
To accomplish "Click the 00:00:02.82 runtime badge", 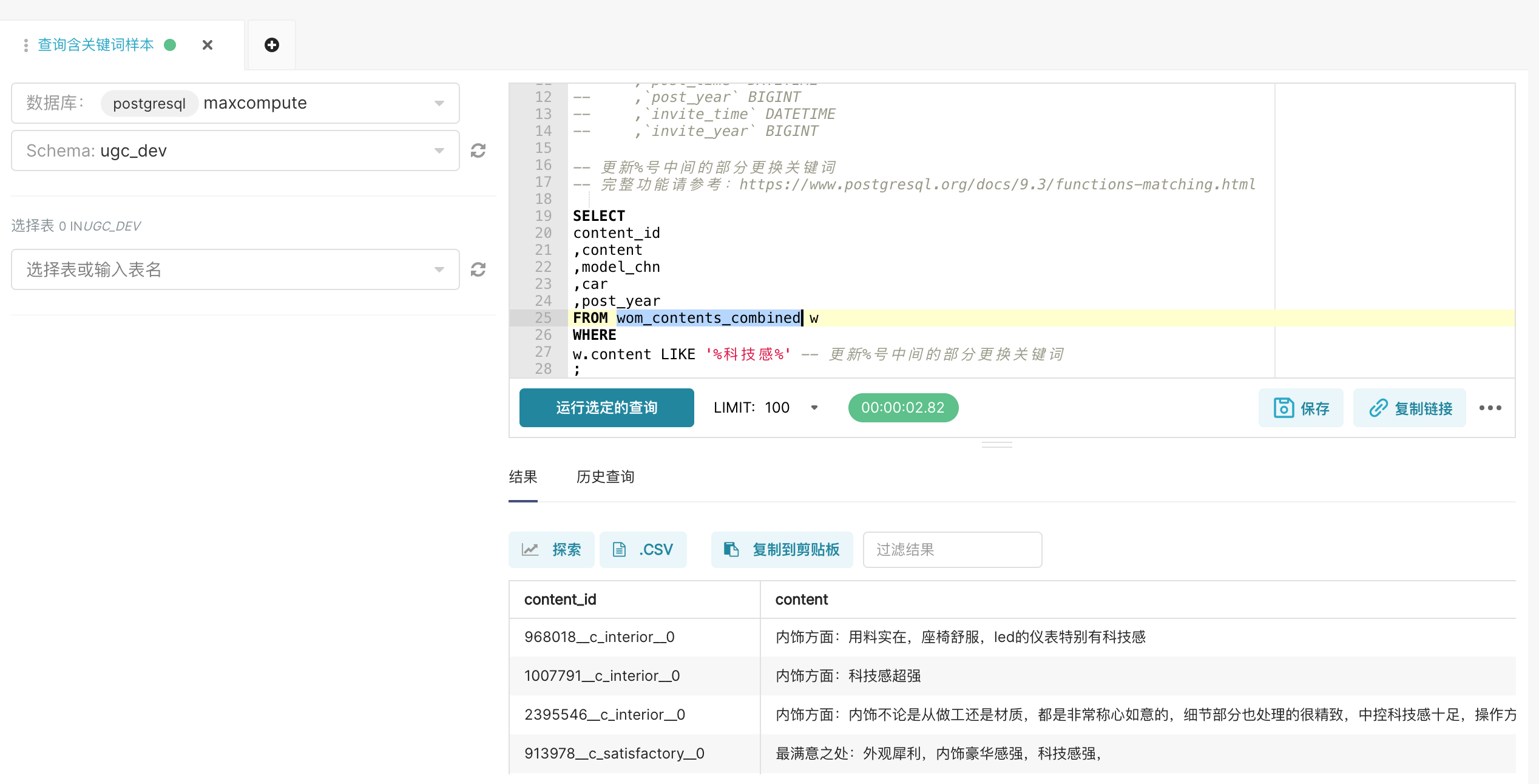I will (x=903, y=408).
